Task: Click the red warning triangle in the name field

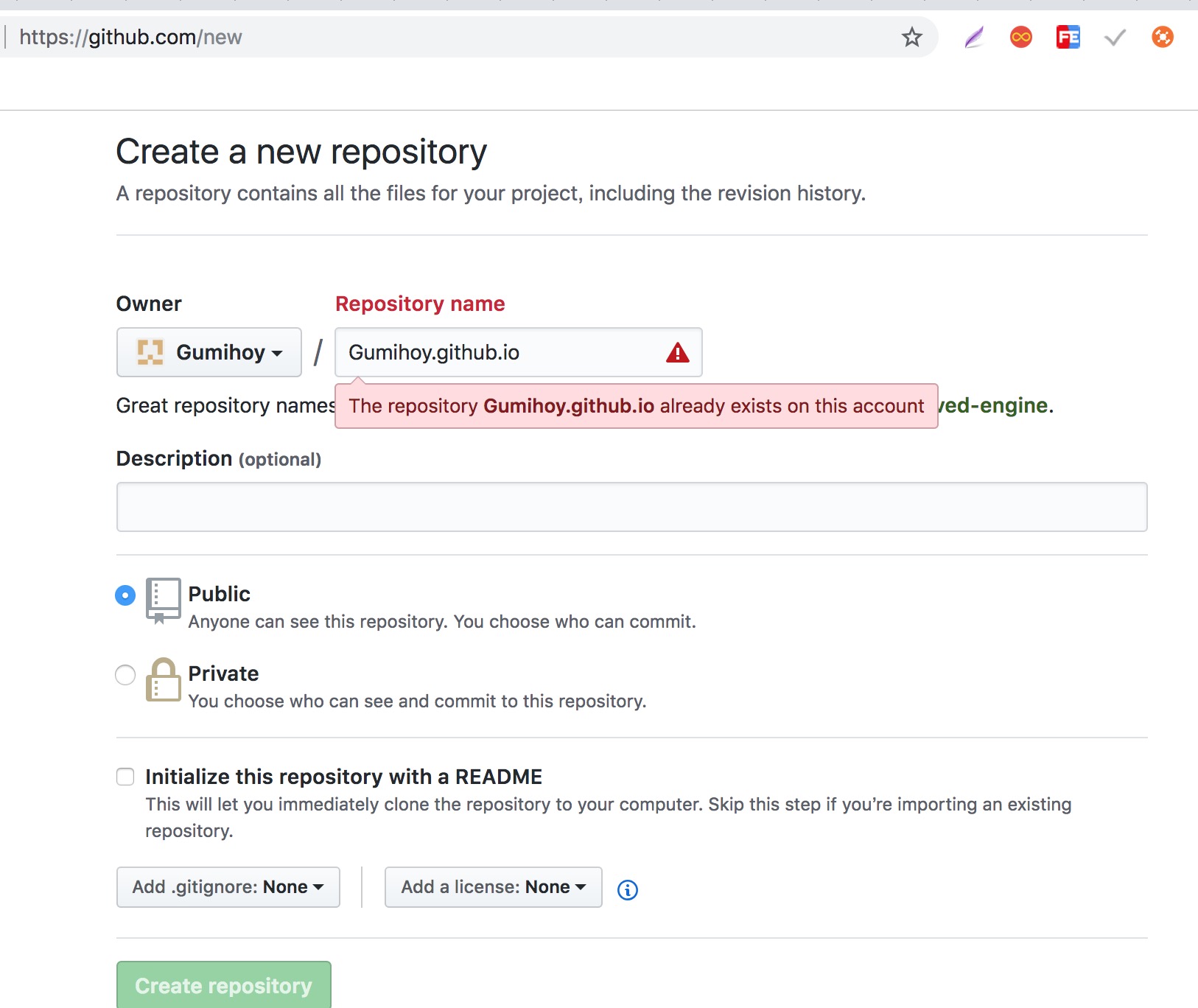Action: (677, 353)
